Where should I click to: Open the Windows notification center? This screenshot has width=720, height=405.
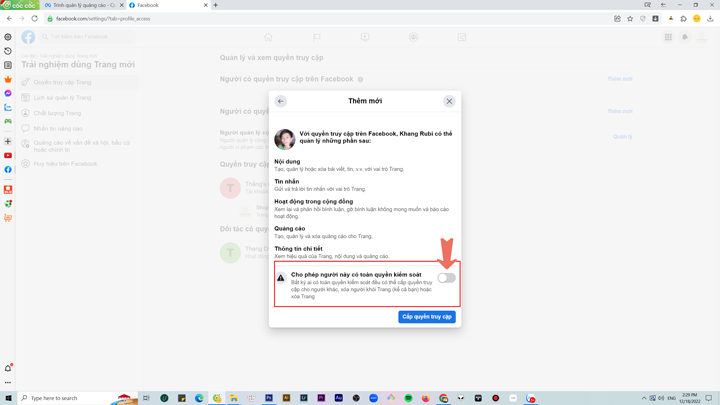tap(709, 398)
